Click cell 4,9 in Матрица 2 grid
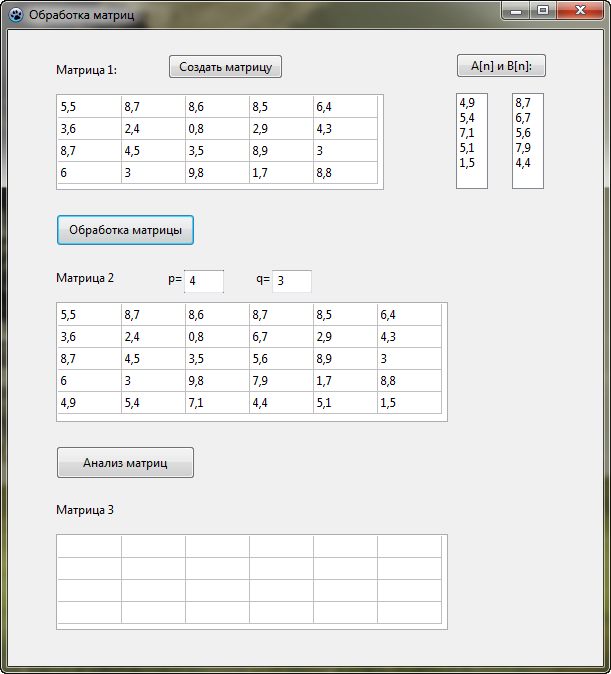This screenshot has width=611, height=674. tap(89, 402)
